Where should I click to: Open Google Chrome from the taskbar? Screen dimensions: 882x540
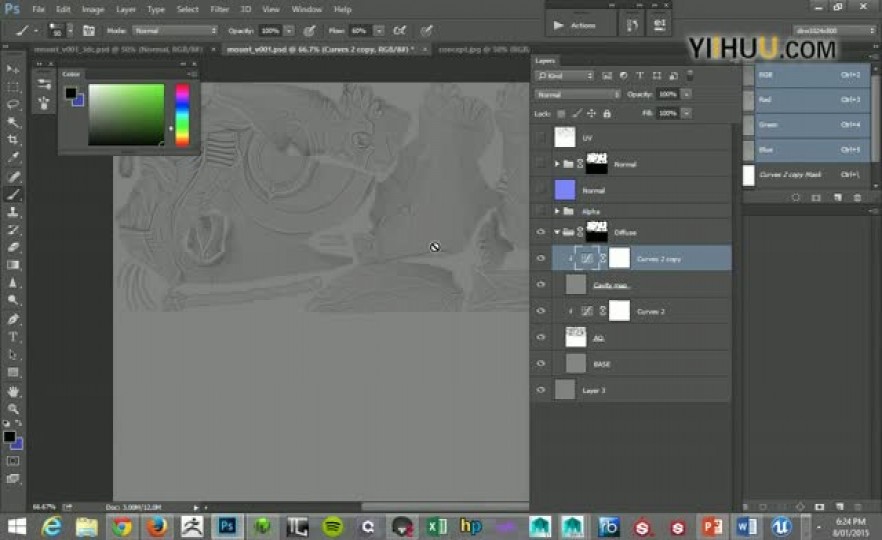pos(122,527)
